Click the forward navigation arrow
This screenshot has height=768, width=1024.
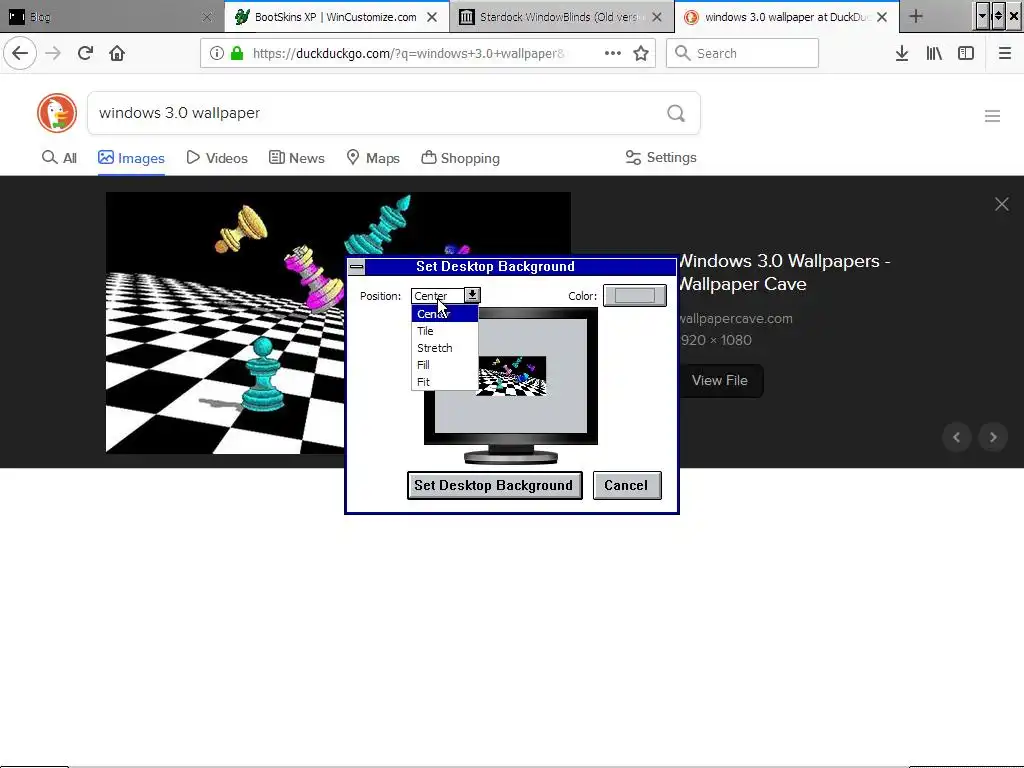(53, 53)
